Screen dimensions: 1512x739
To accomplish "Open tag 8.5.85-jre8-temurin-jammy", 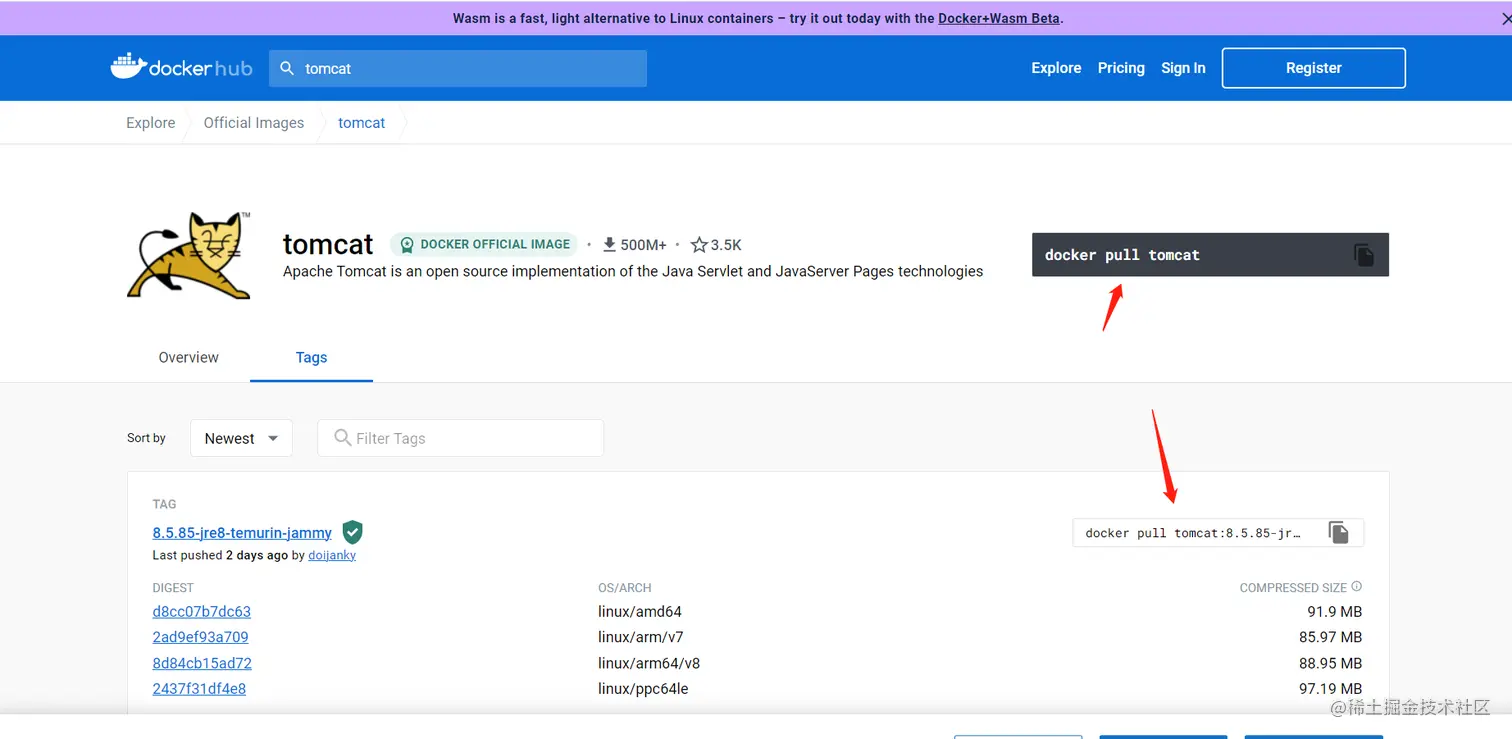I will 242,533.
